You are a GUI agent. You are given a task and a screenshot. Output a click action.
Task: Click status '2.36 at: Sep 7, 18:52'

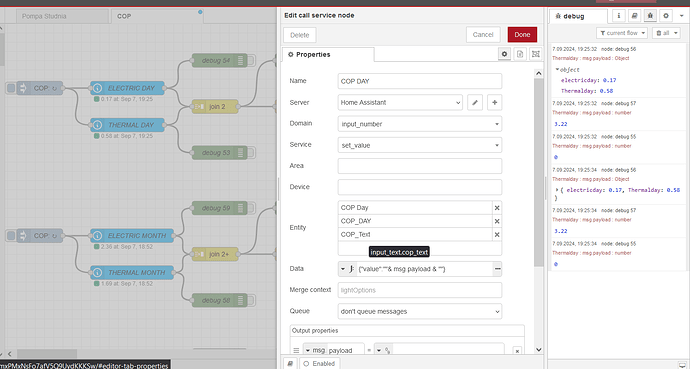tap(126, 247)
